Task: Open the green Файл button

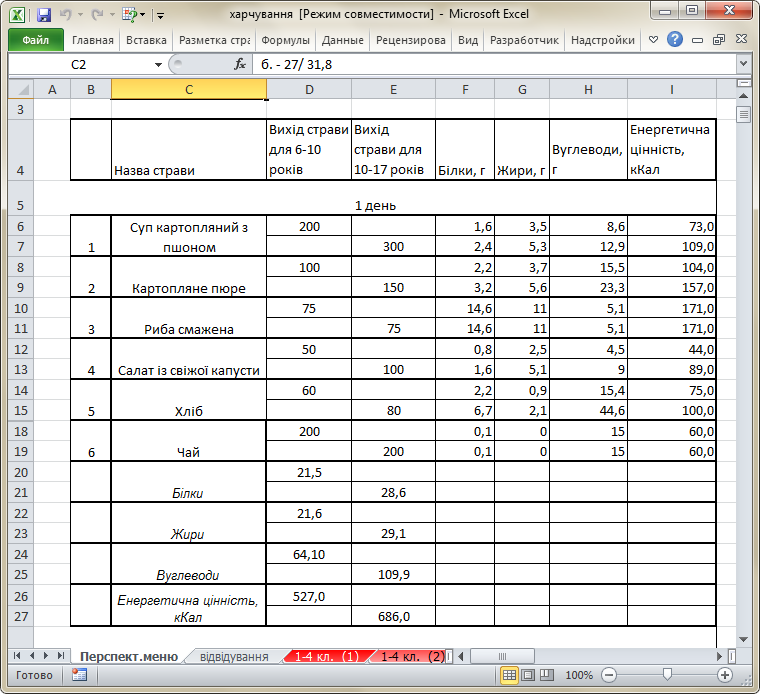Action: pyautogui.click(x=36, y=40)
